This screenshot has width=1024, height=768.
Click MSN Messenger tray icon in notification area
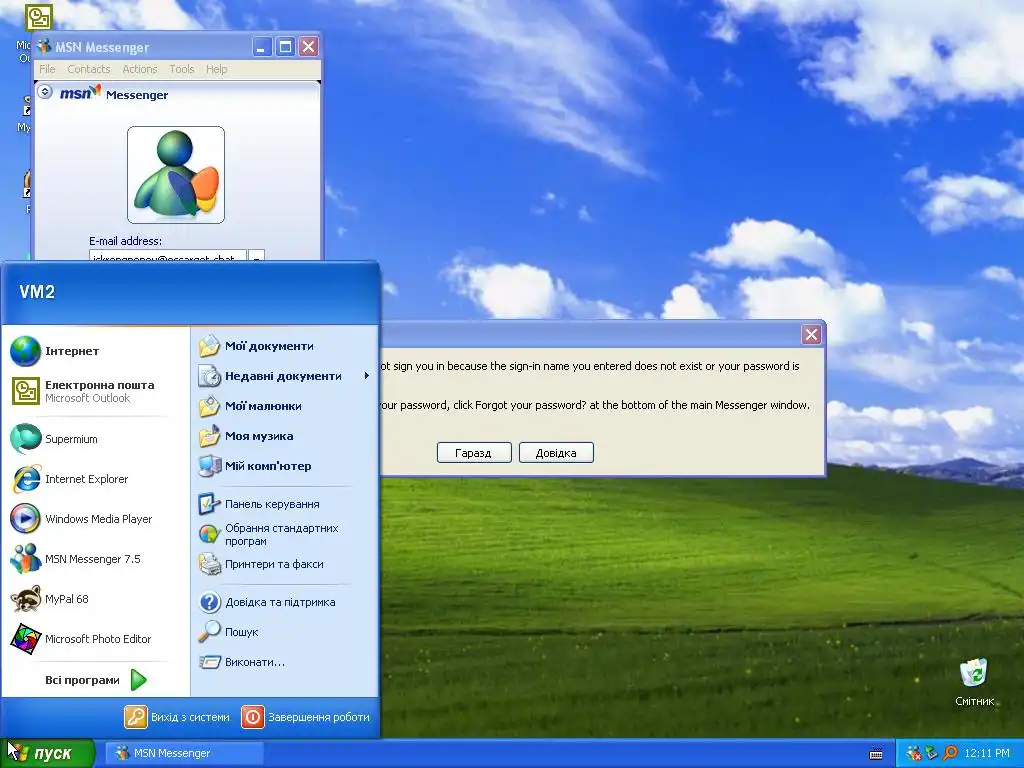[914, 754]
